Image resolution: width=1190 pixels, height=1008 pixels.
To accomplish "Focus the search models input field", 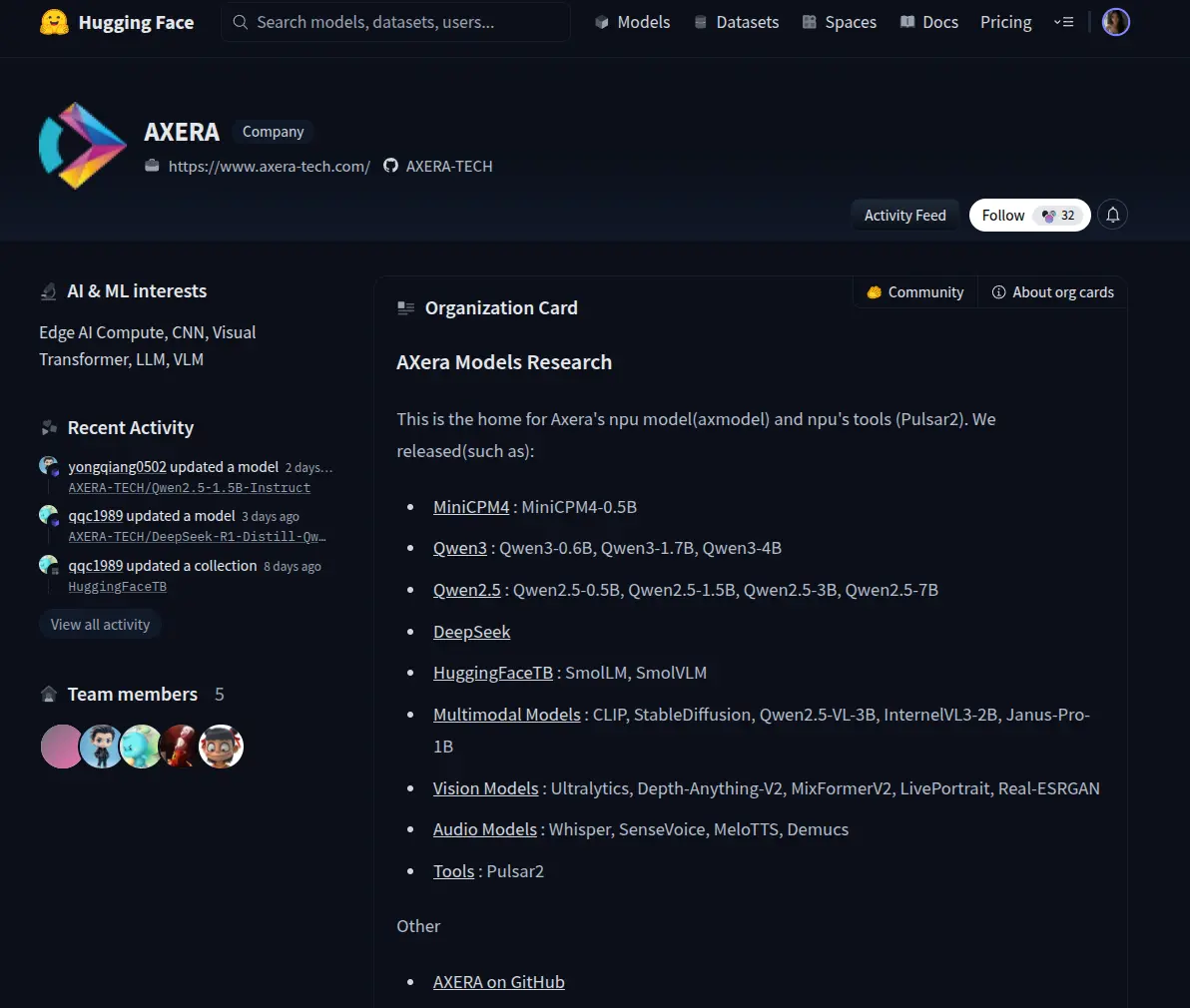I will [395, 22].
